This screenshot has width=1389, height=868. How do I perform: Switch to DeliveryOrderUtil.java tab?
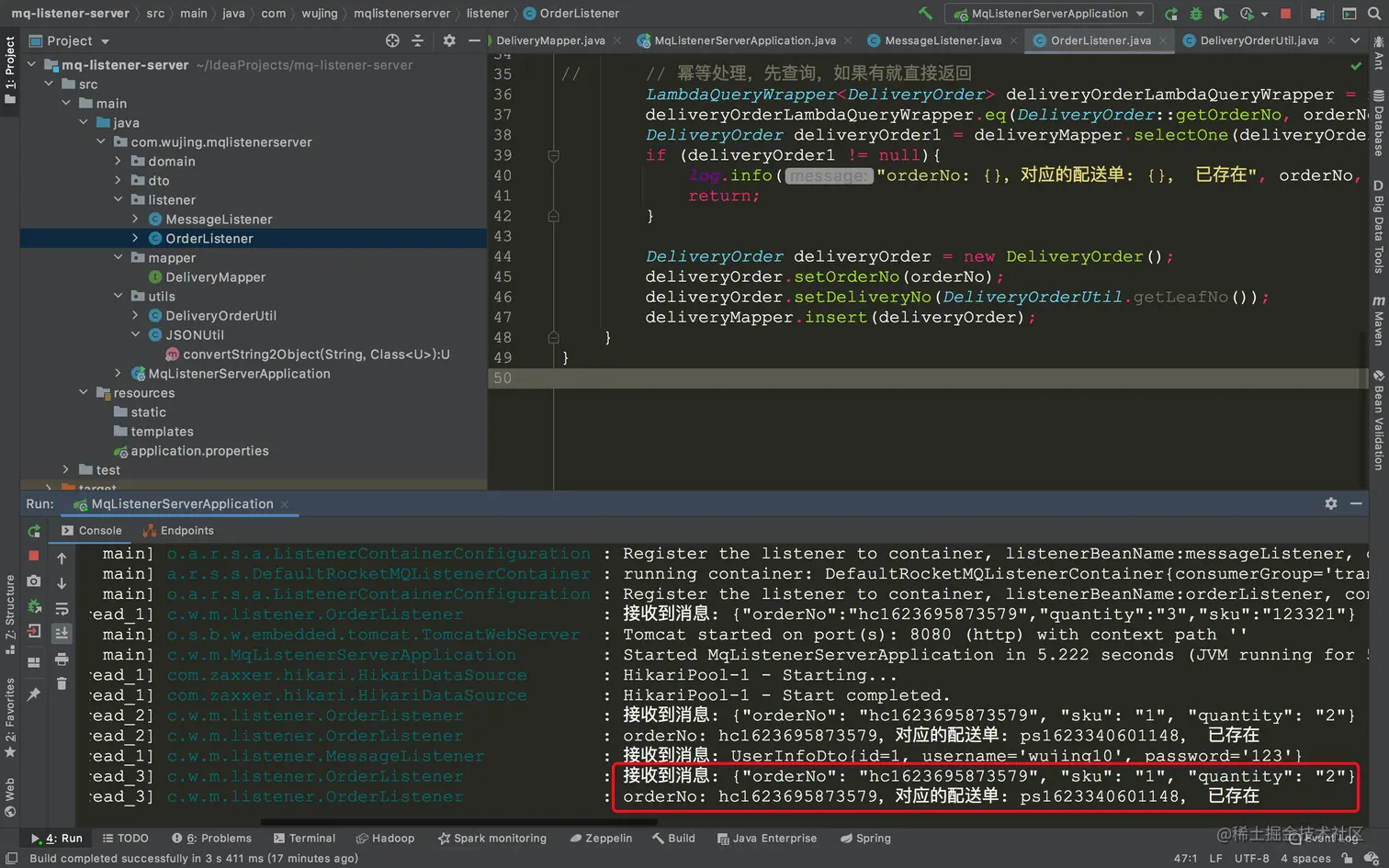1259,40
